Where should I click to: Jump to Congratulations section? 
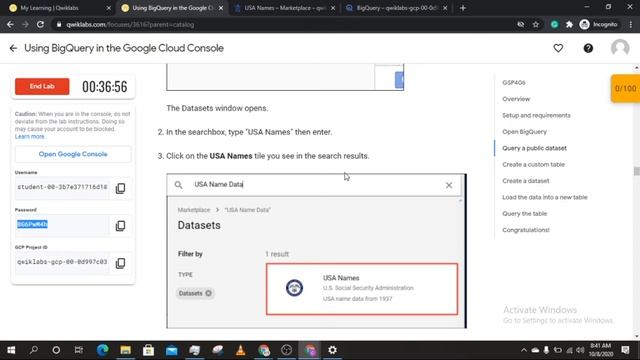coord(526,229)
